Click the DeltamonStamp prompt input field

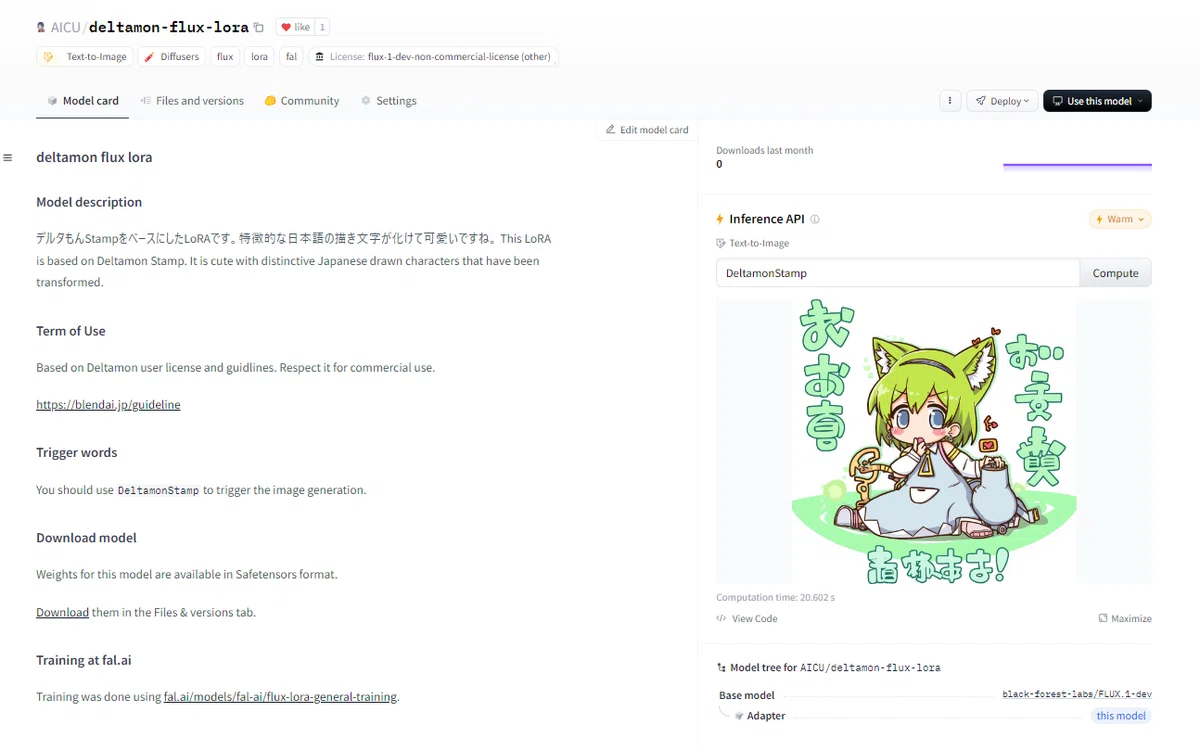pos(897,273)
